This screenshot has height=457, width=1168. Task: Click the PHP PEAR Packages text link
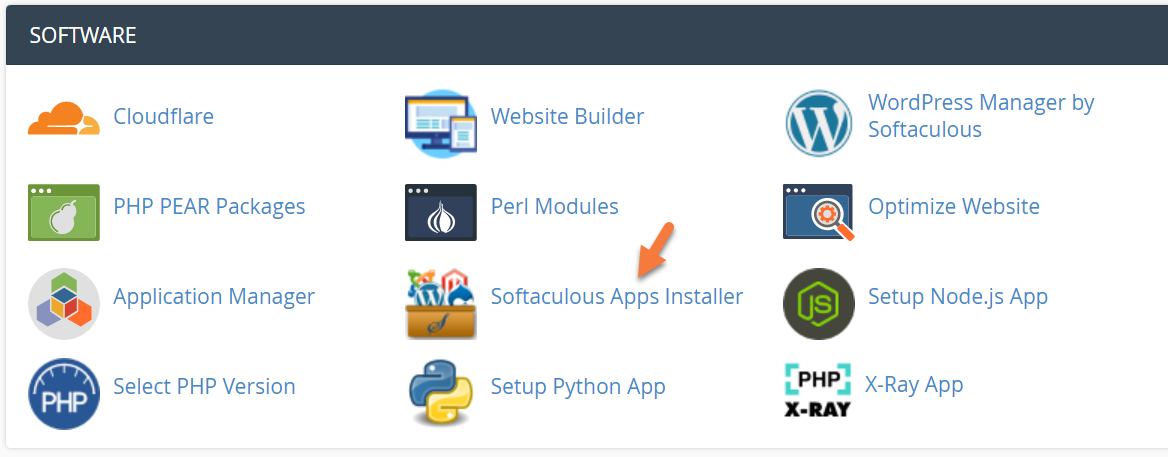209,207
